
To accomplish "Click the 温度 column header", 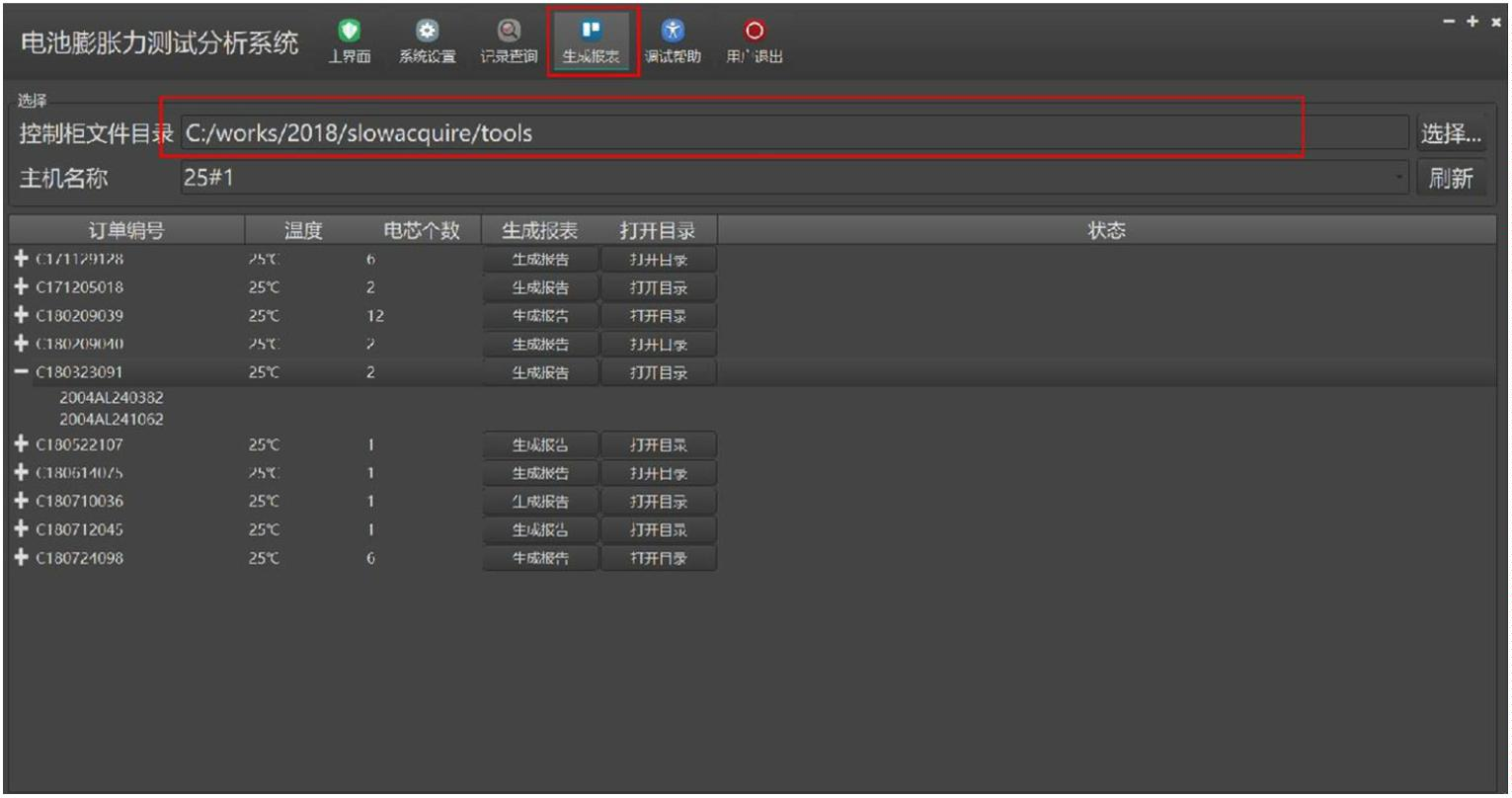I will (303, 231).
